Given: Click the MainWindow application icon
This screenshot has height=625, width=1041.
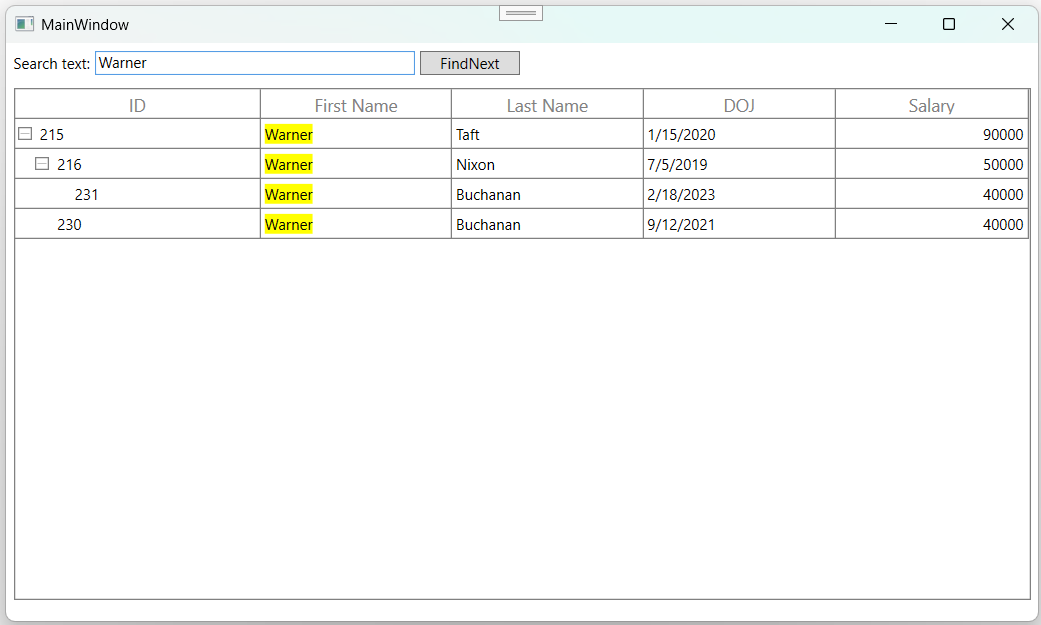Looking at the screenshot, I should (25, 24).
